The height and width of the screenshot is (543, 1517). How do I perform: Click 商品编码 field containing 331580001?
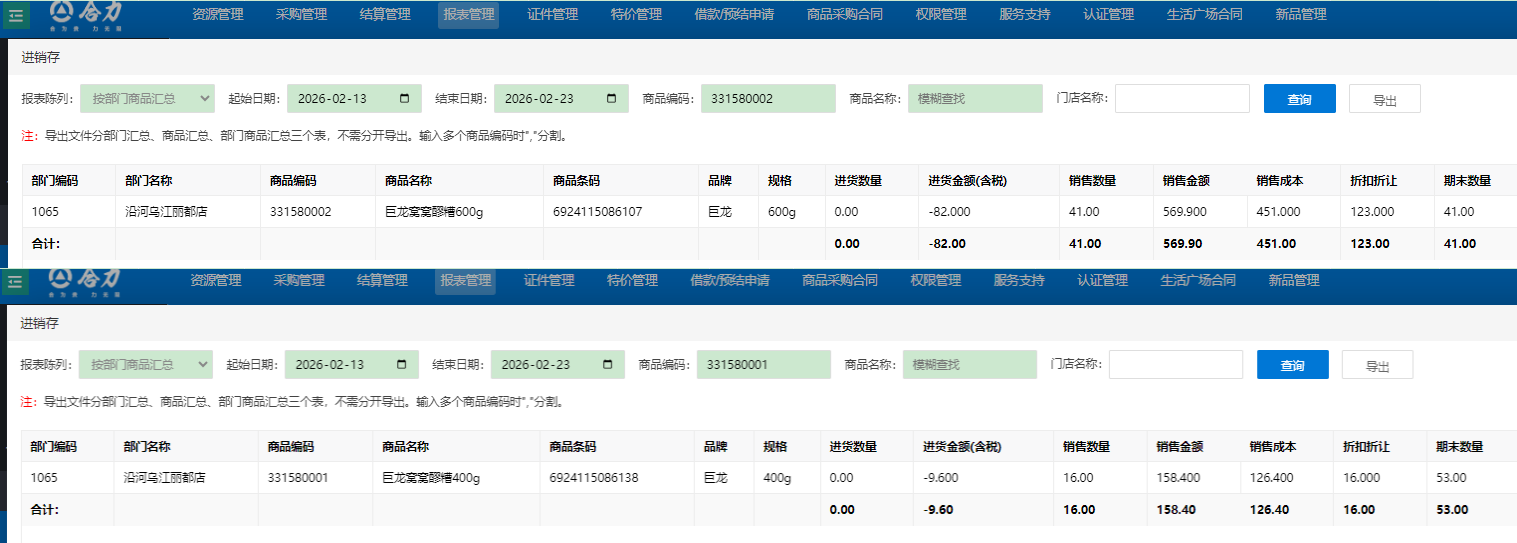[763, 365]
